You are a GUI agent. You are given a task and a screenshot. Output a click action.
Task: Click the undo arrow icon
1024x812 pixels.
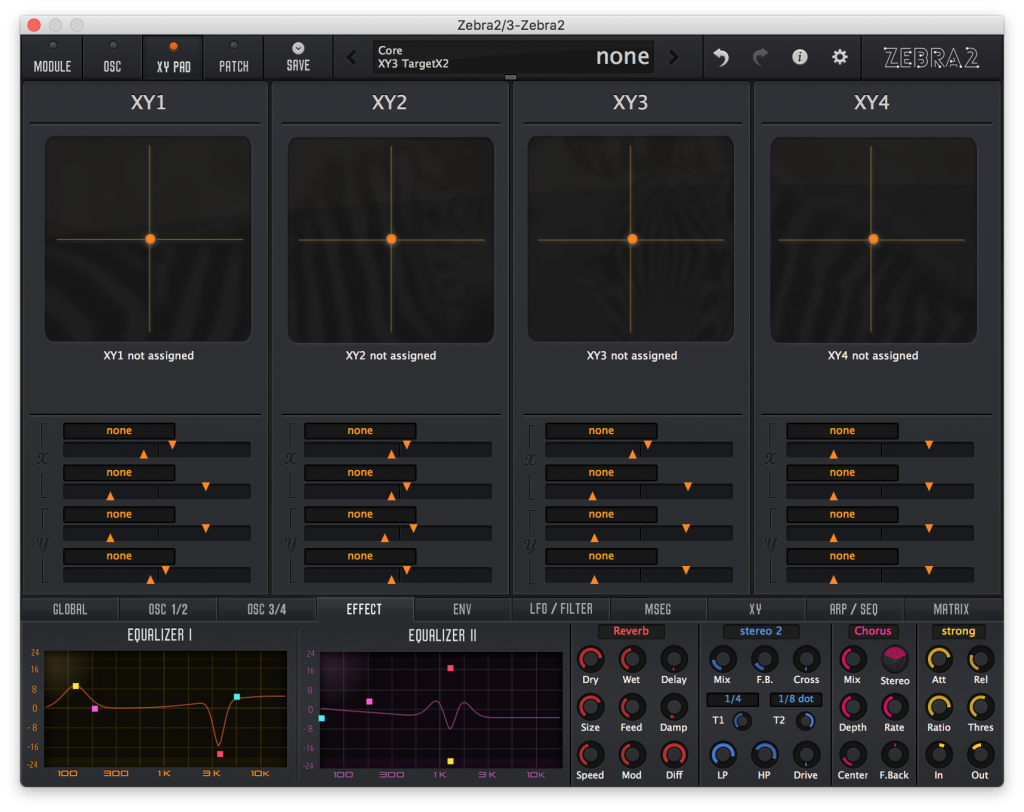click(721, 58)
